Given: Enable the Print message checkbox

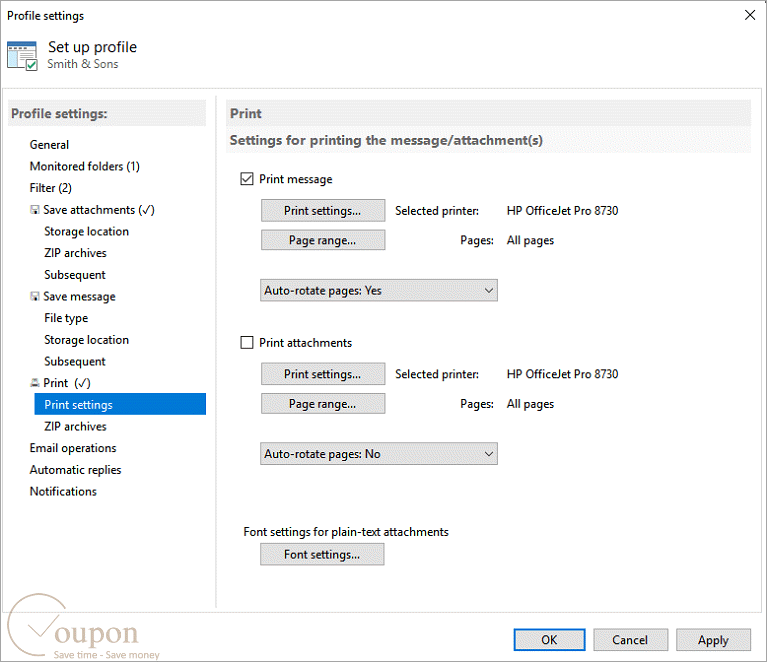Looking at the screenshot, I should pyautogui.click(x=247, y=179).
